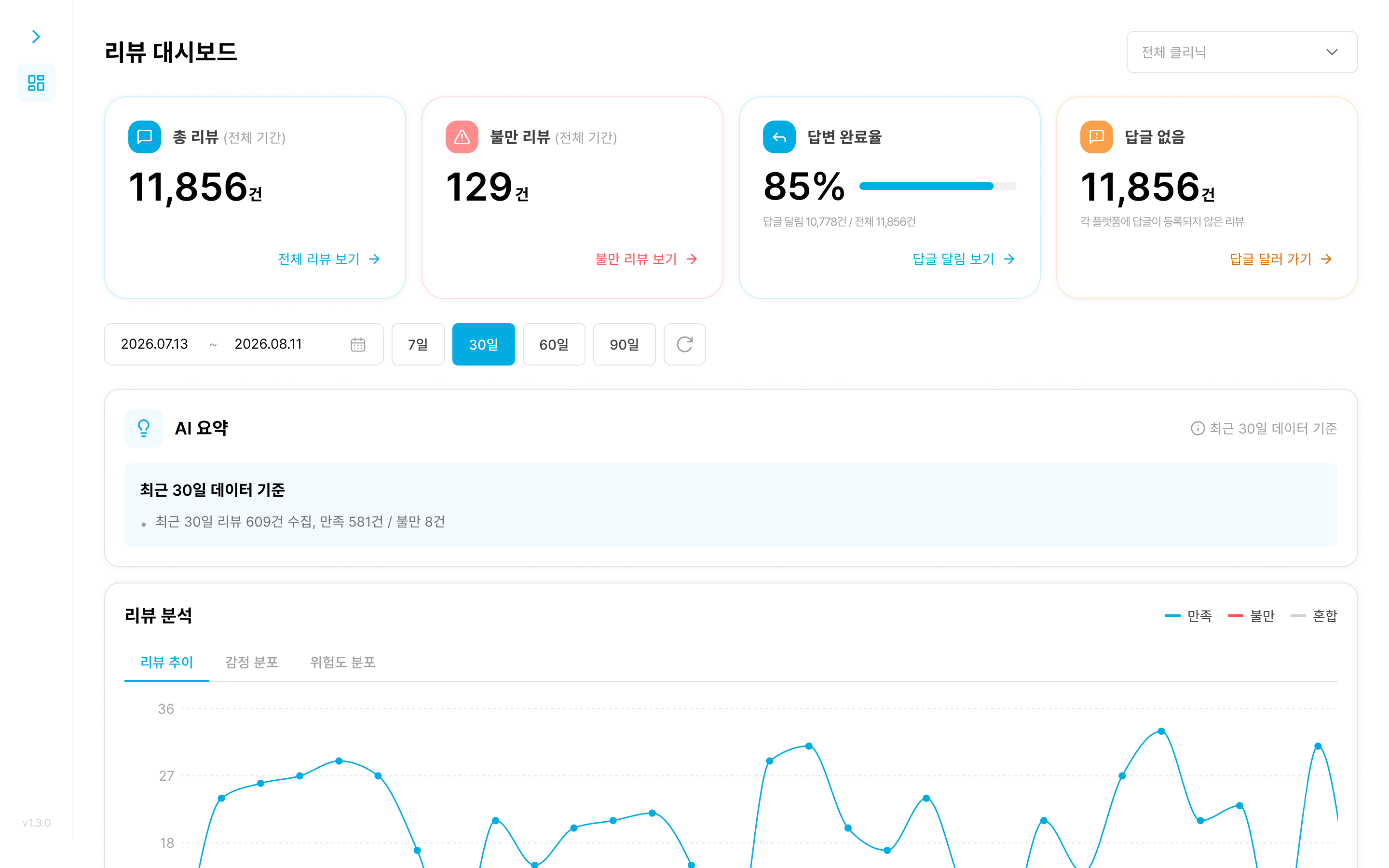1389x868 pixels.
Task: Follow the 답글 달림 보기 link
Action: click(964, 259)
